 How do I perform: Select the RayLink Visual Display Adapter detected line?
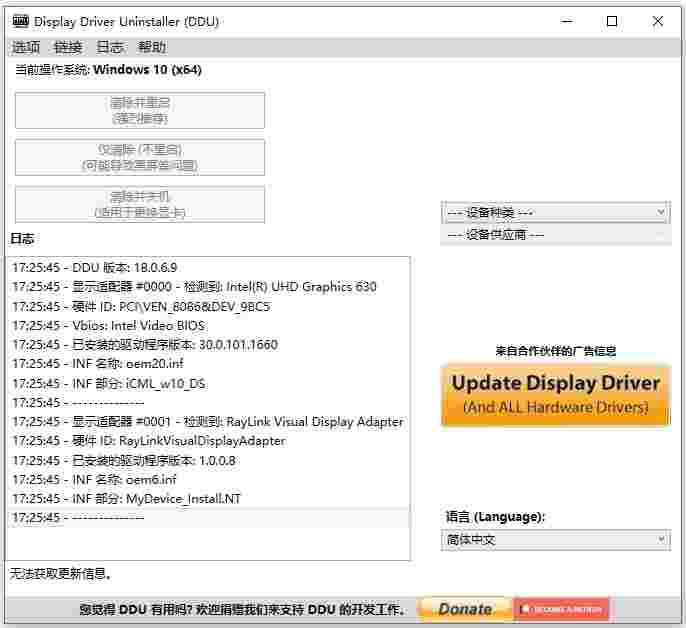209,422
